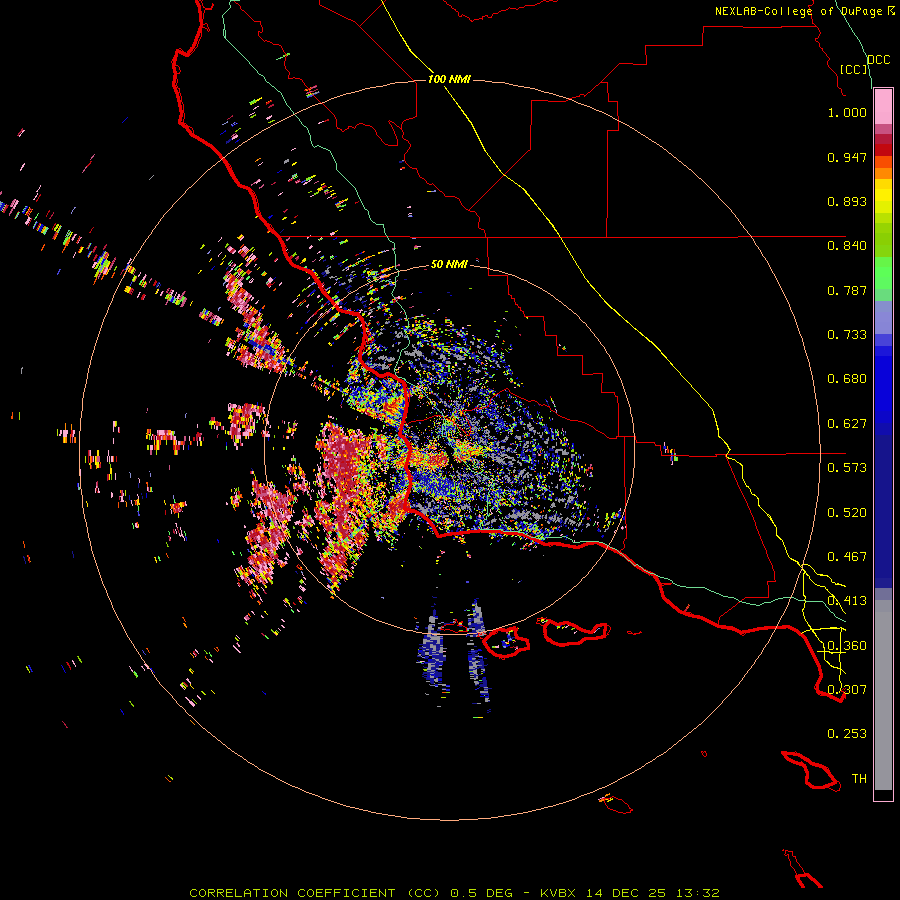Click the pink top segment of color bar

(x=883, y=107)
